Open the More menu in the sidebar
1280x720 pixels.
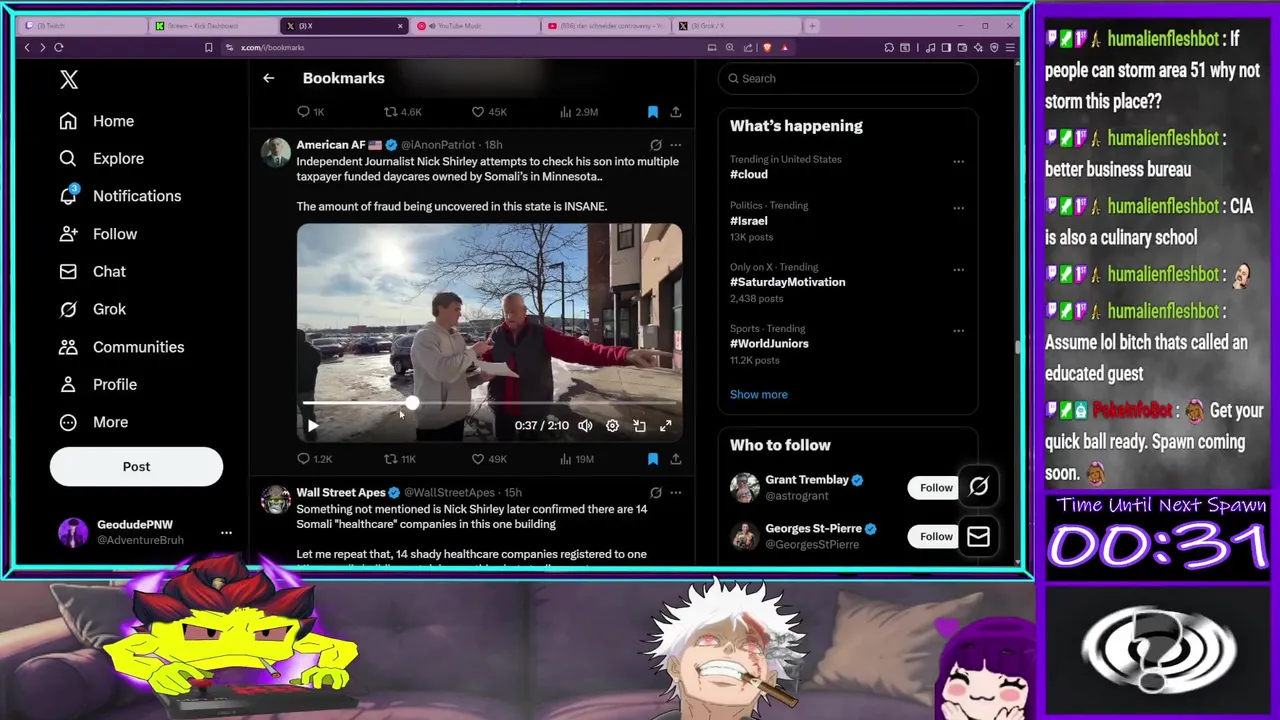[x=93, y=422]
